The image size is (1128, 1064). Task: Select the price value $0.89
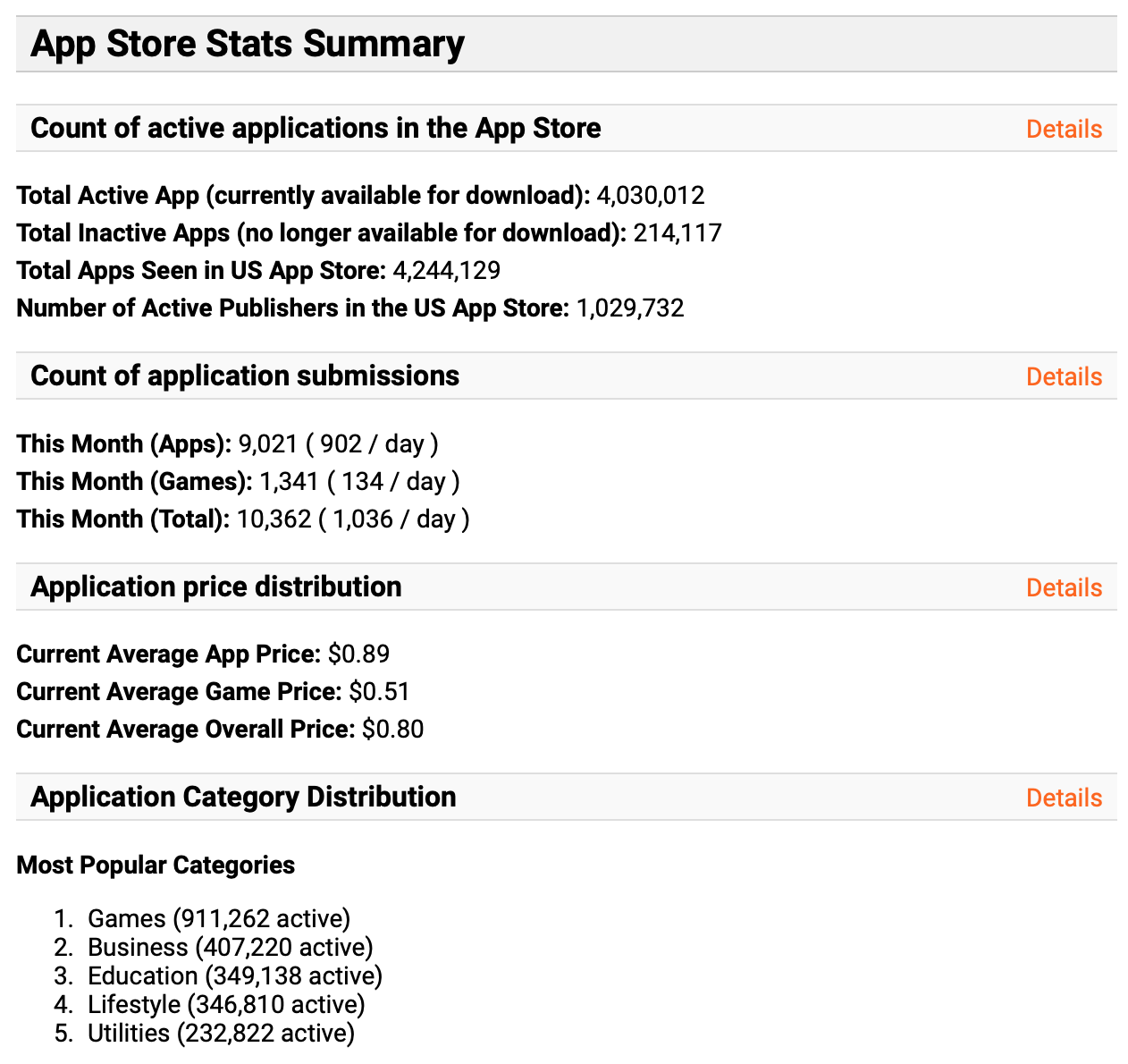click(359, 654)
